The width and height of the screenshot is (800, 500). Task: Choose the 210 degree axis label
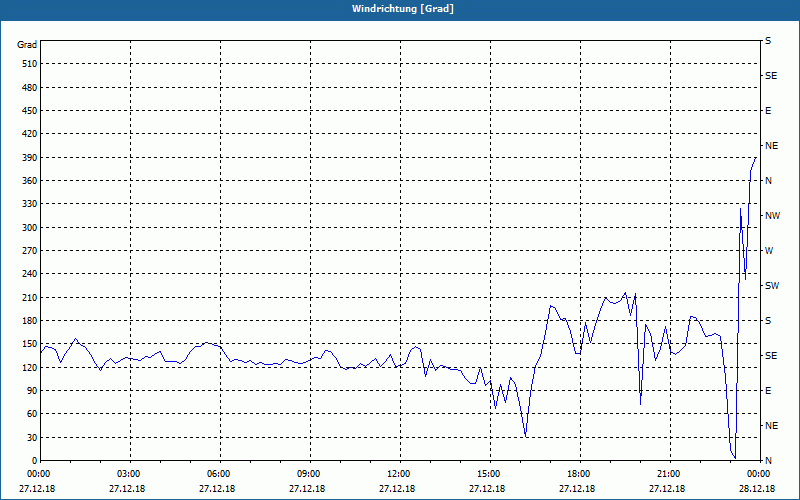(x=29, y=297)
